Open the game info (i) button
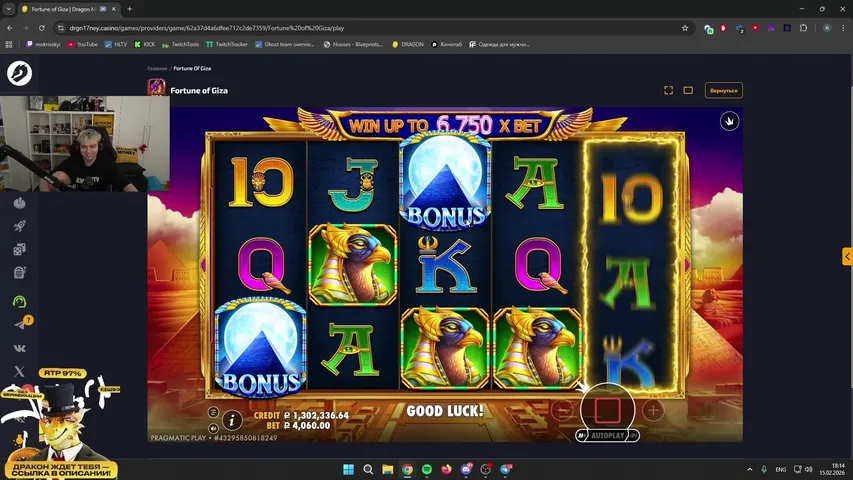853x480 pixels. coord(231,420)
